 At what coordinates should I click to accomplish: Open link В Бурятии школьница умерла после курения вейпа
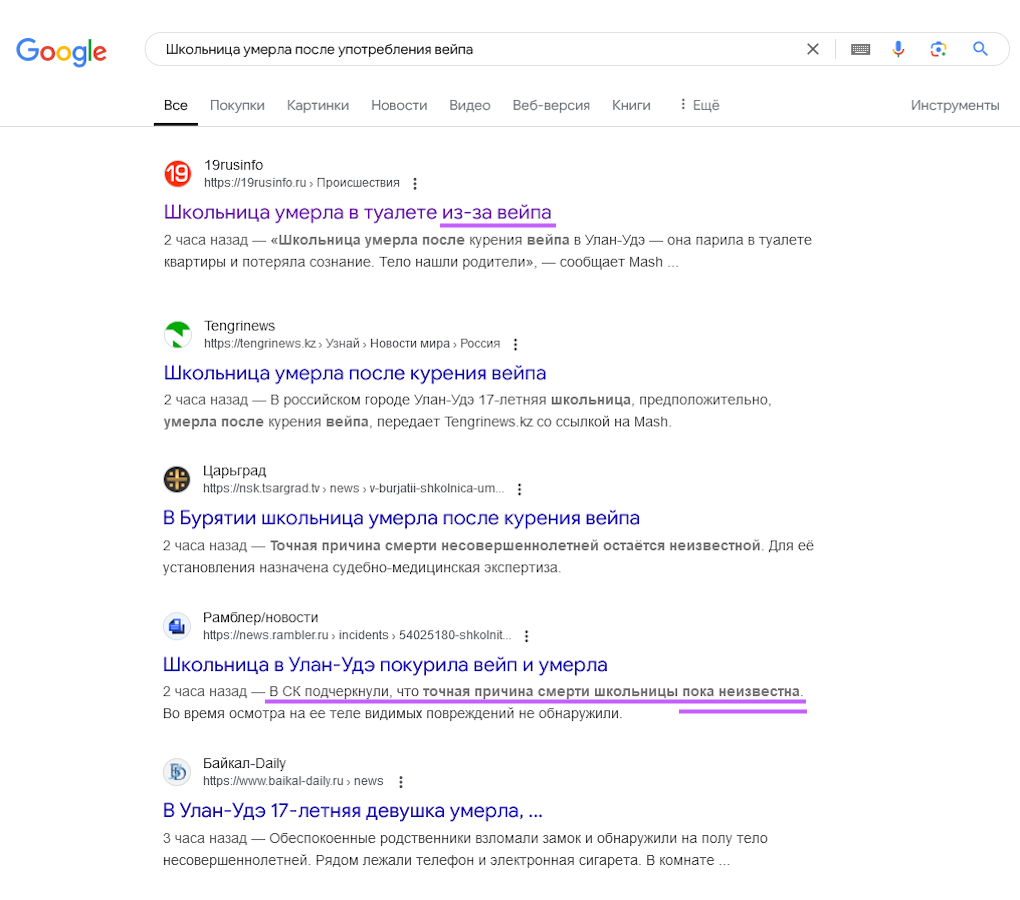401,518
